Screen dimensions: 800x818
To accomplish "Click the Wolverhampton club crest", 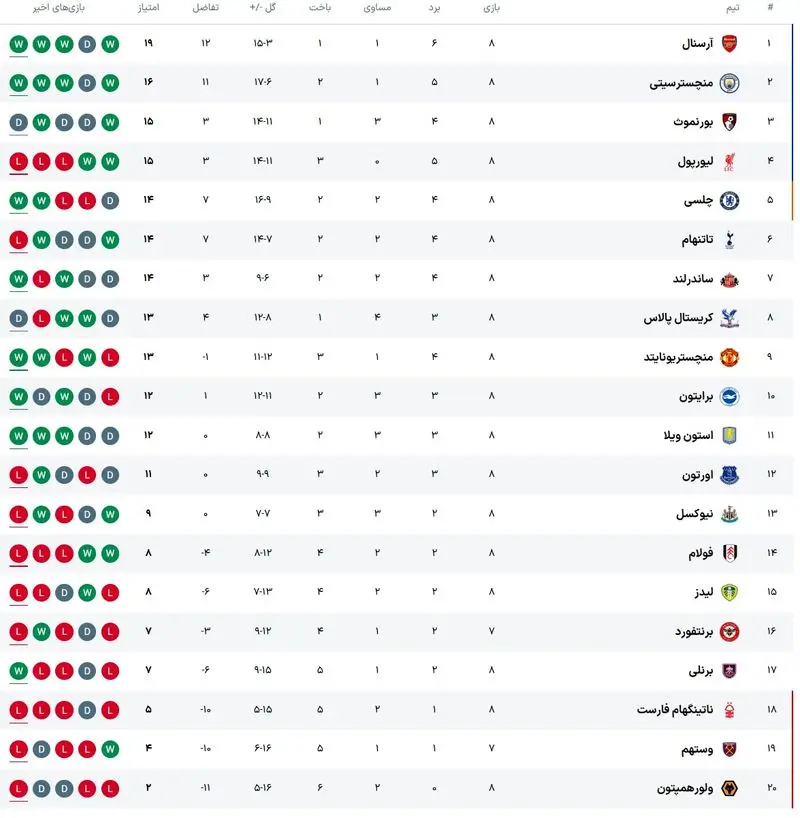I will point(729,788).
